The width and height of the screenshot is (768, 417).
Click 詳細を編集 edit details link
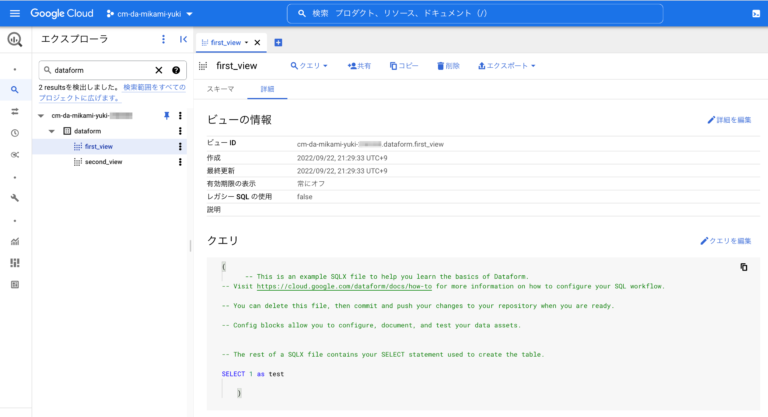729,120
